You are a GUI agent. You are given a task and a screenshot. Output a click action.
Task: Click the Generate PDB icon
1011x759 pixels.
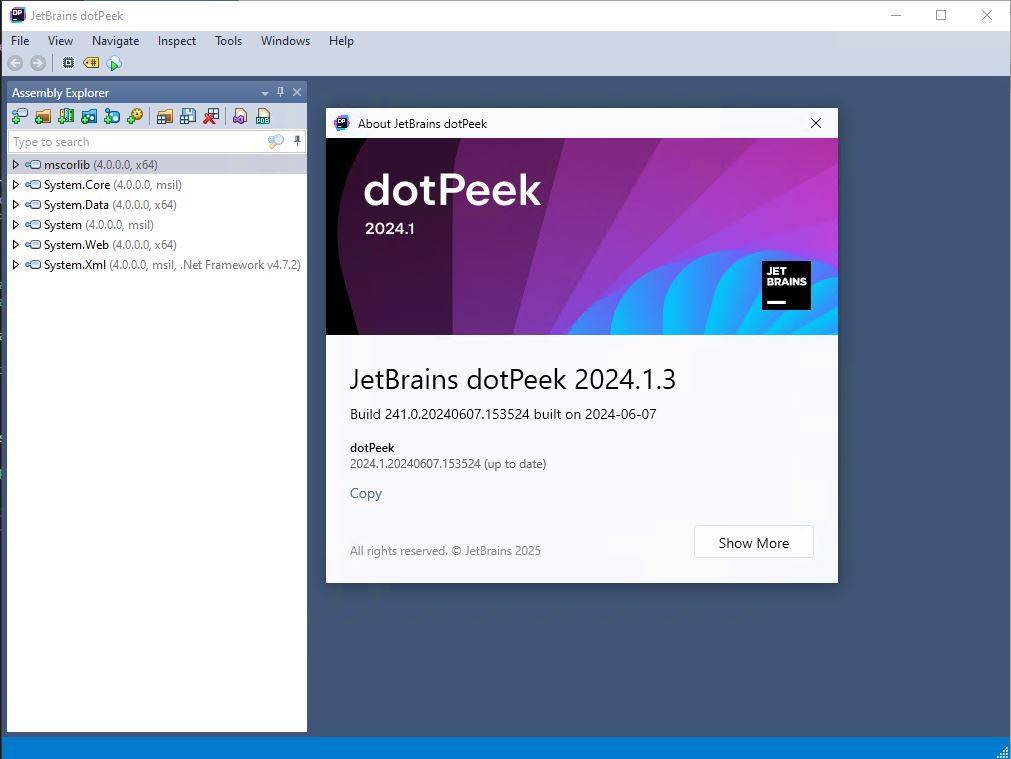coord(263,116)
